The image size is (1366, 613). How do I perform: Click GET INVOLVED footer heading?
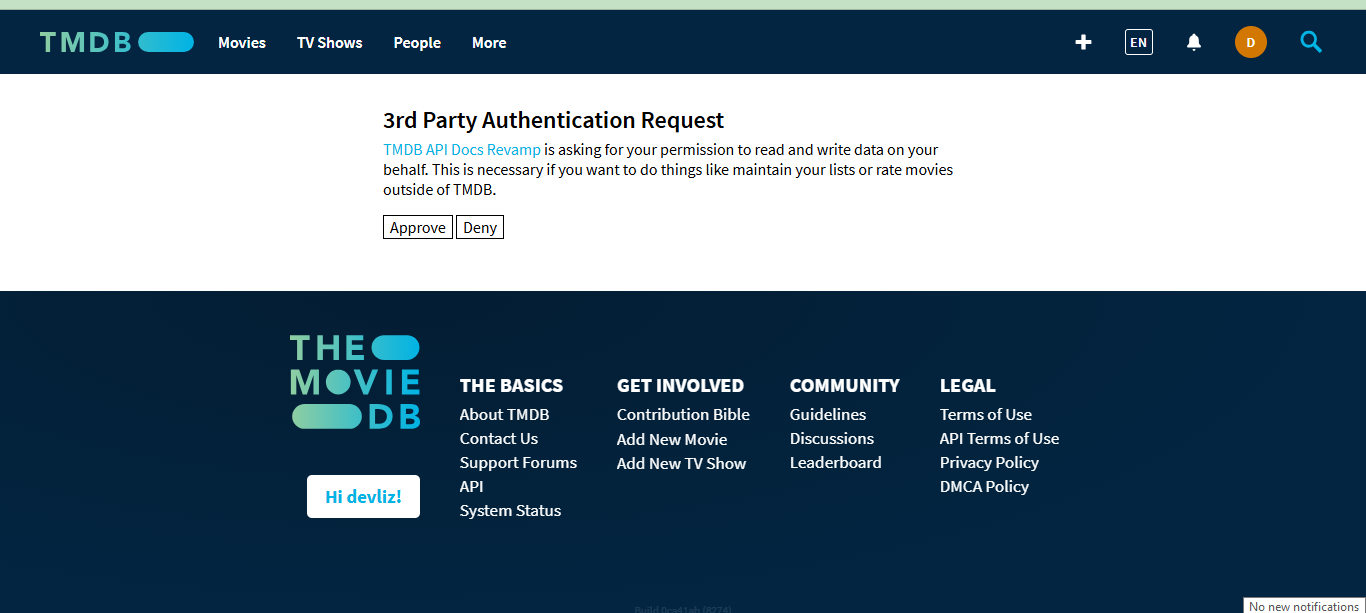point(680,385)
